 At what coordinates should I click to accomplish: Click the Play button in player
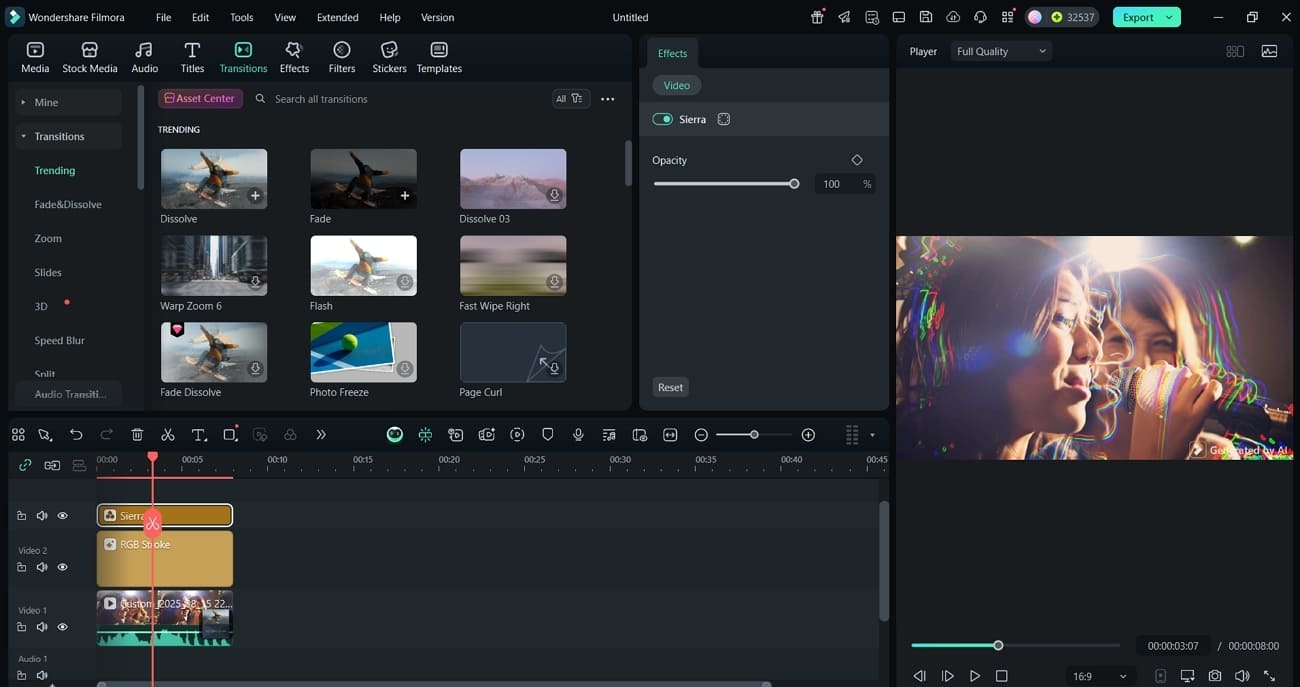point(975,676)
